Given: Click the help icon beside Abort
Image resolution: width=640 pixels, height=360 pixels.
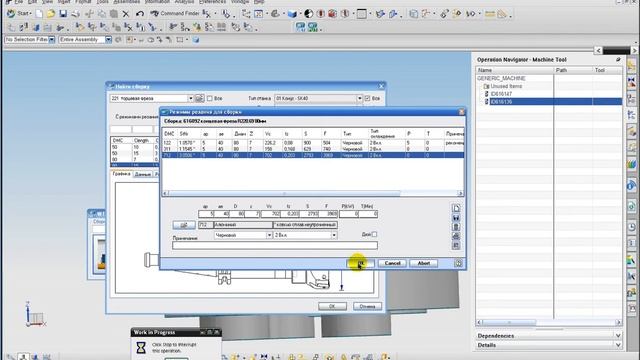Looking at the screenshot, I should tap(458, 263).
